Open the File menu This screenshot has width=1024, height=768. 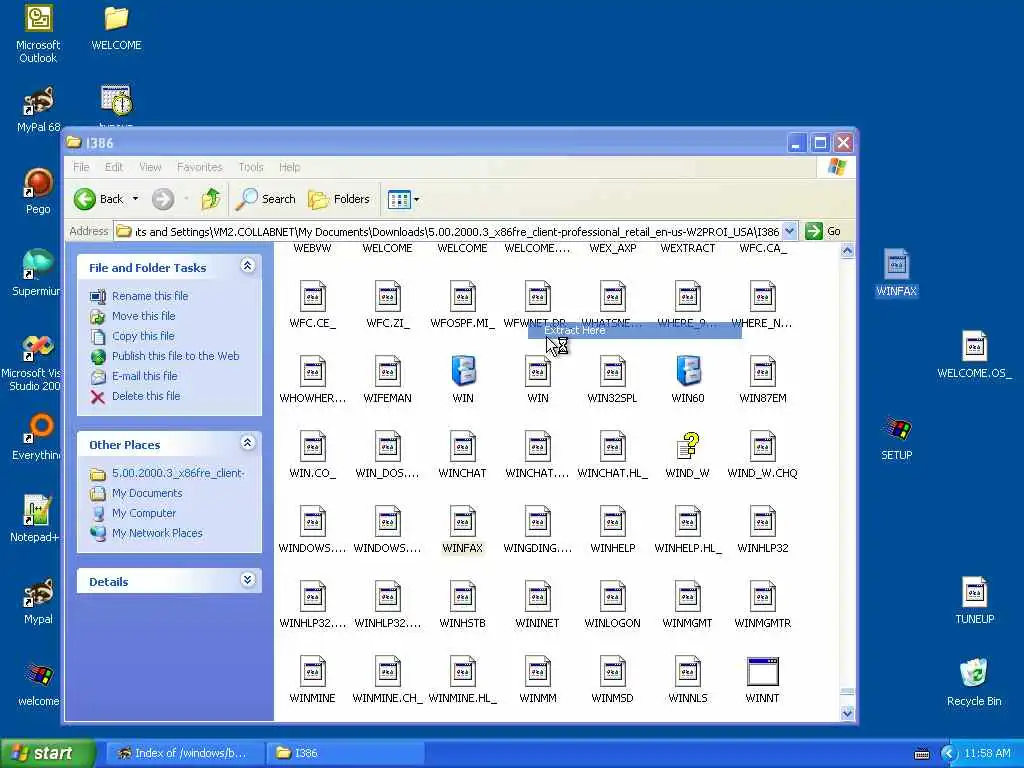tap(81, 167)
